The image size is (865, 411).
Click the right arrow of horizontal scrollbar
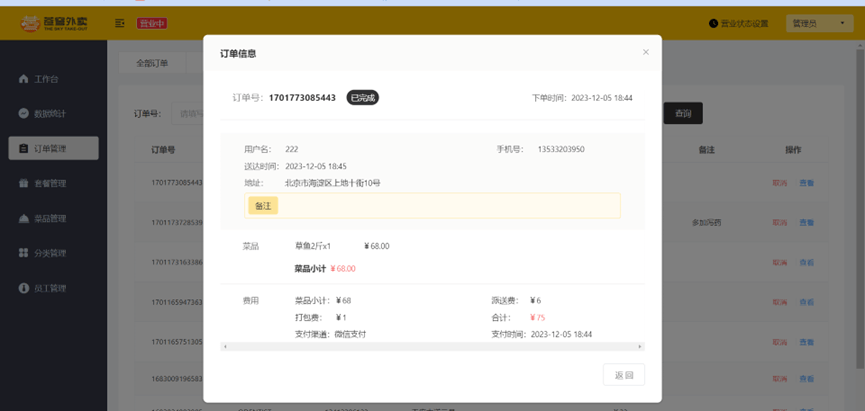pos(640,346)
